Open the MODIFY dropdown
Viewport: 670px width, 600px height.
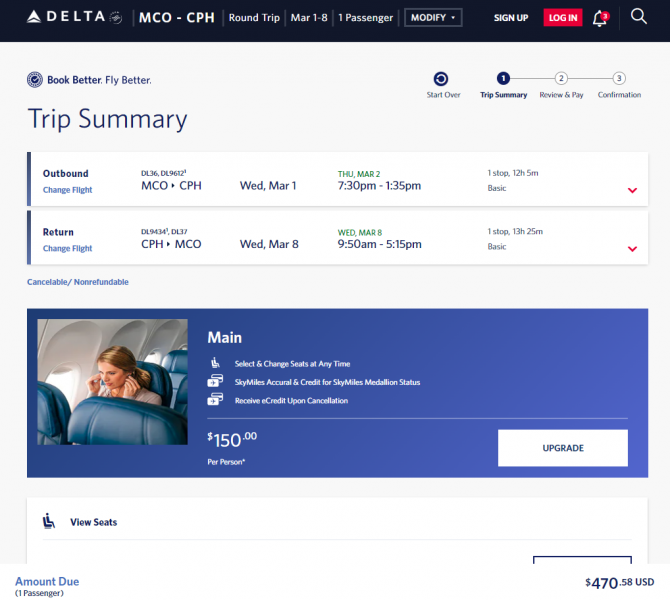[x=433, y=18]
